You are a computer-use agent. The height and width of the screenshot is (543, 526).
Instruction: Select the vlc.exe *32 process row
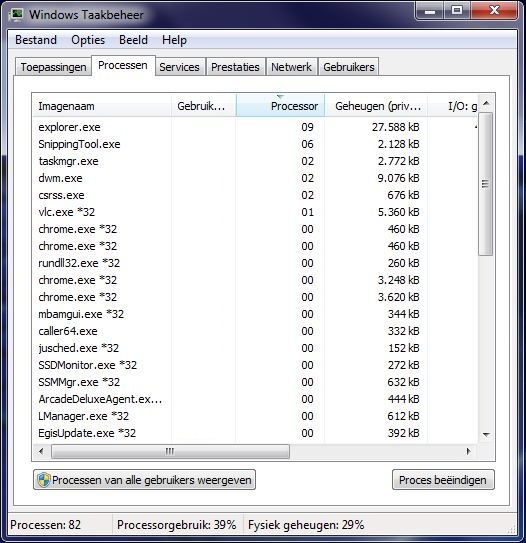[x=255, y=212]
